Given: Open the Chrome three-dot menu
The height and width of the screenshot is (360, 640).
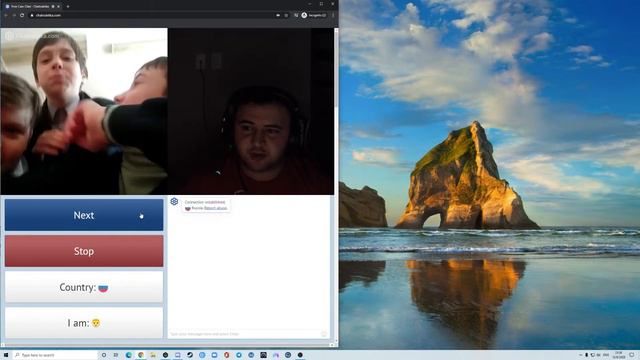Looking at the screenshot, I should point(333,15).
